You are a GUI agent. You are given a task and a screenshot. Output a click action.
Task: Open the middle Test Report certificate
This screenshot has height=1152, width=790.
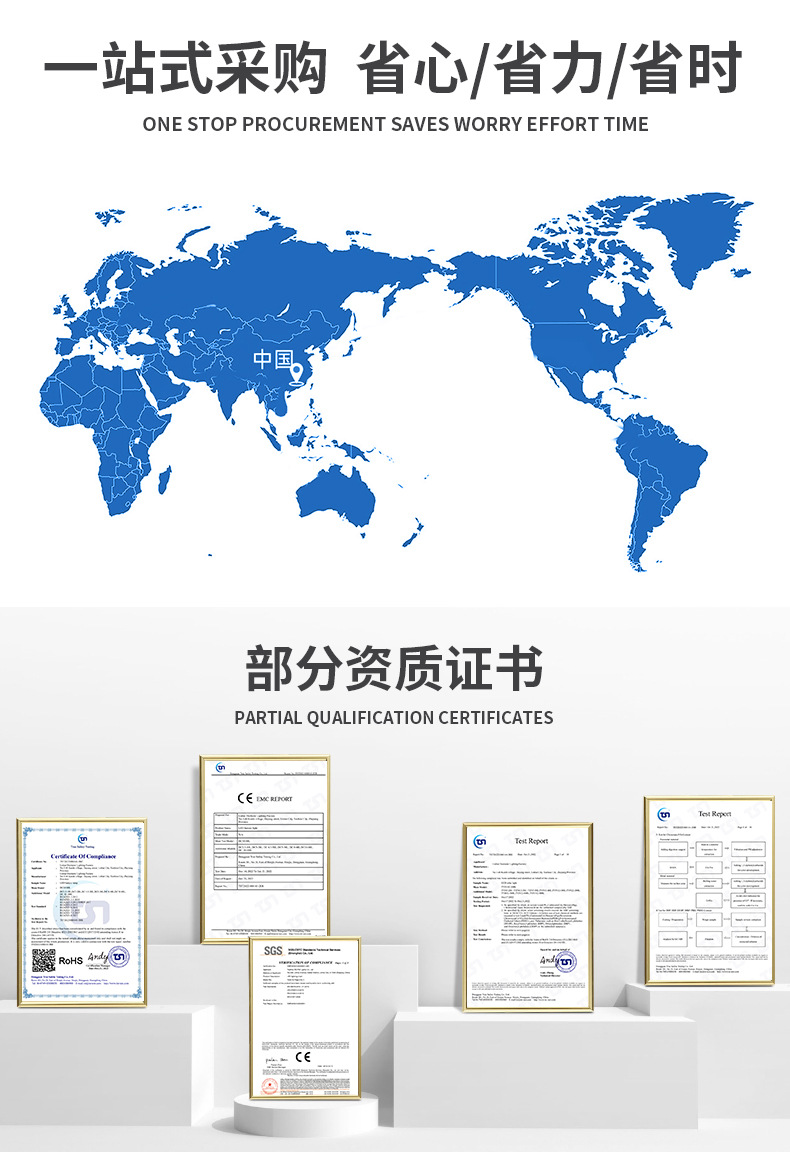point(528,917)
